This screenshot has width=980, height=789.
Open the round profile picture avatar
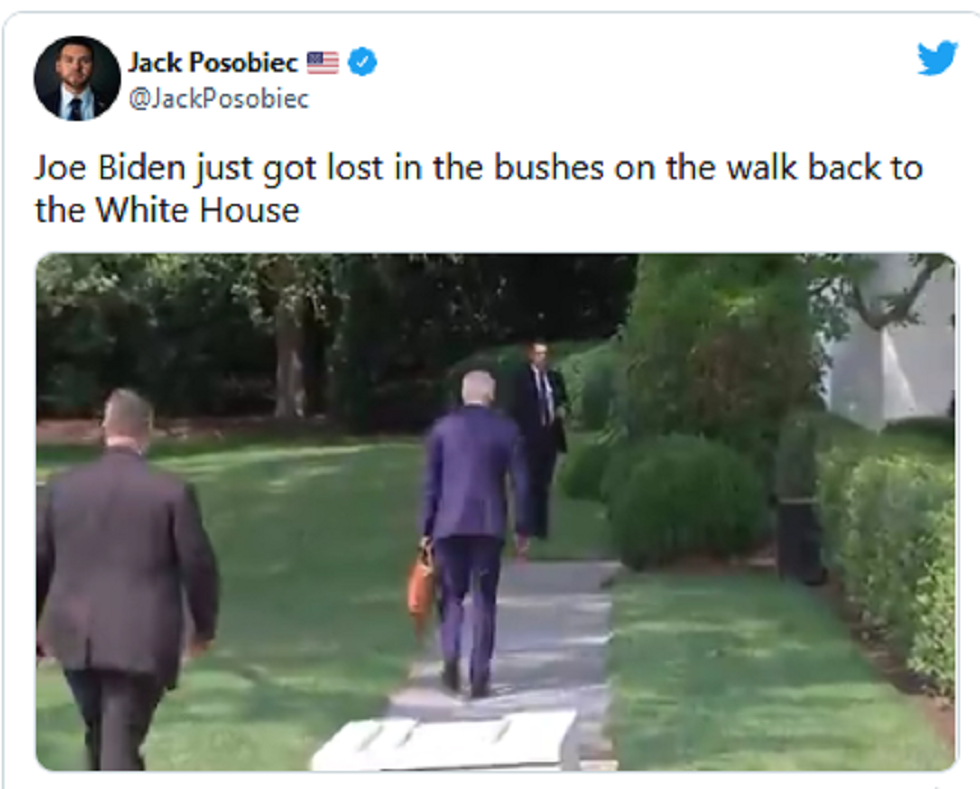[x=77, y=78]
